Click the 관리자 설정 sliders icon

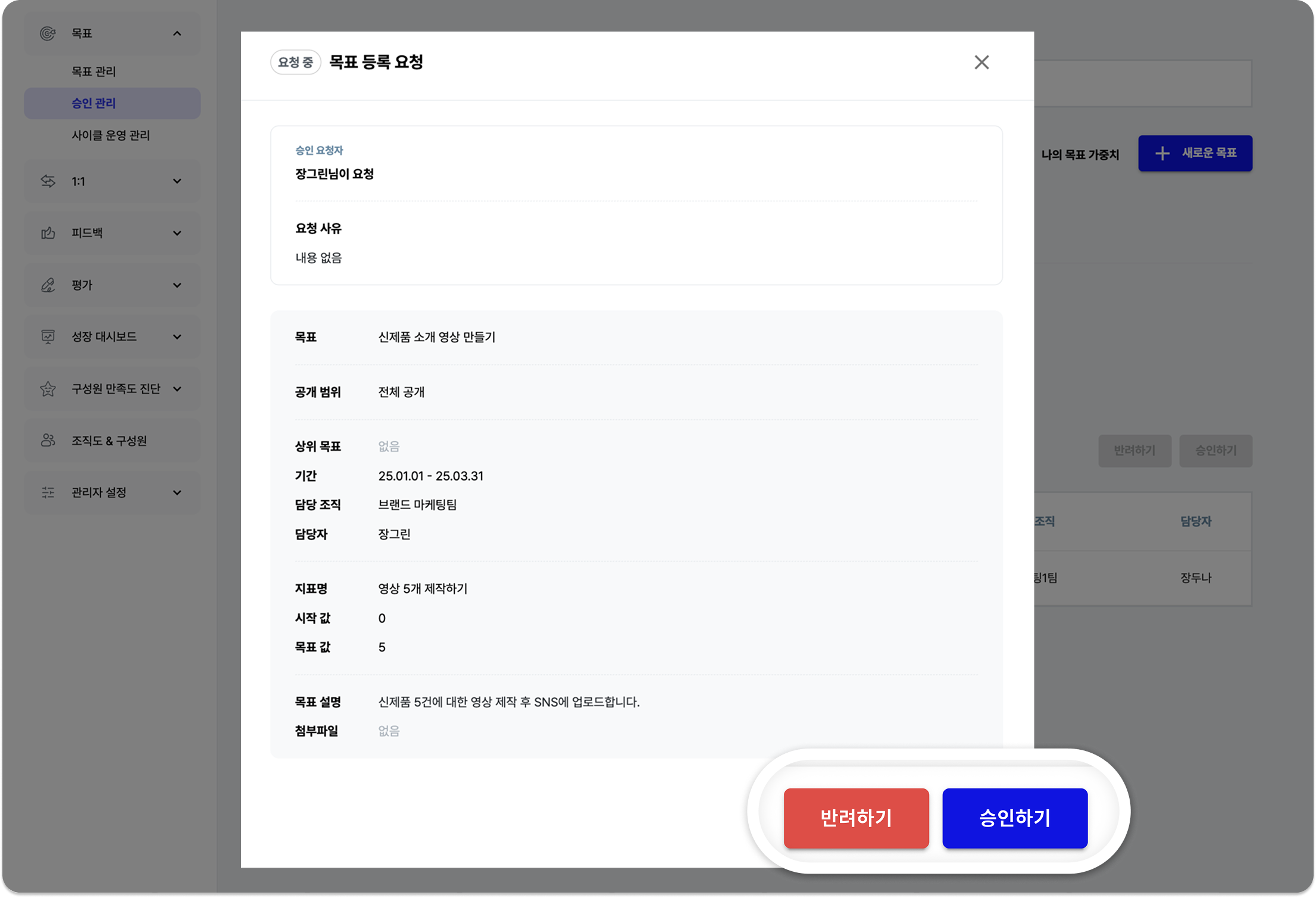pyautogui.click(x=48, y=492)
